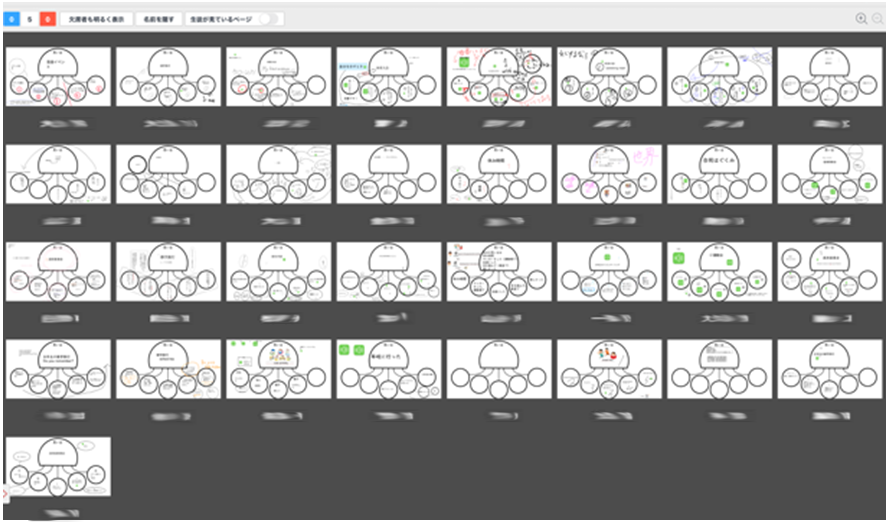889x524 pixels.
Task: Open the blank thumbnail in the fourth row
Action: pos(499,369)
